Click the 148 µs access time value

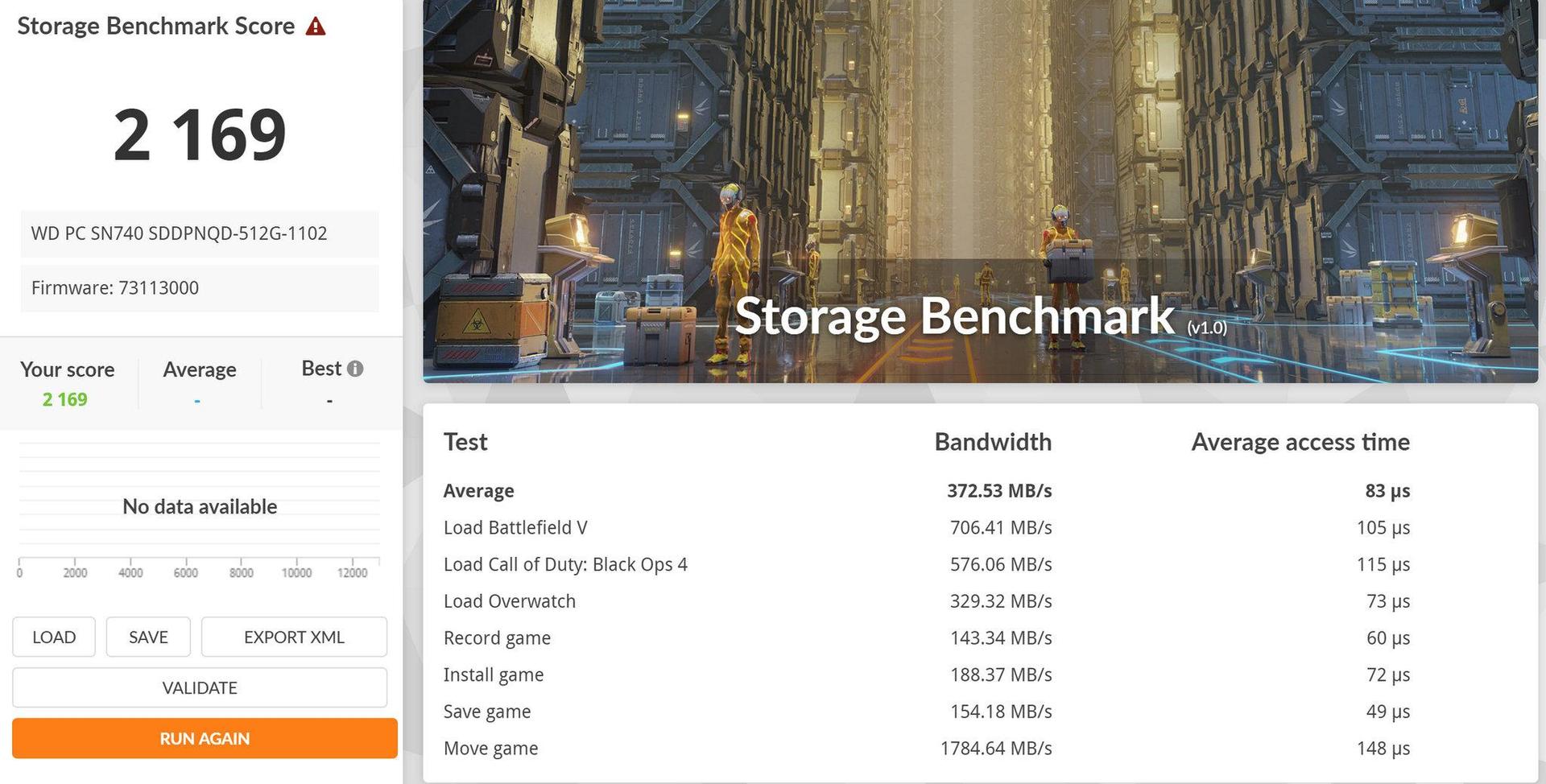1383,749
